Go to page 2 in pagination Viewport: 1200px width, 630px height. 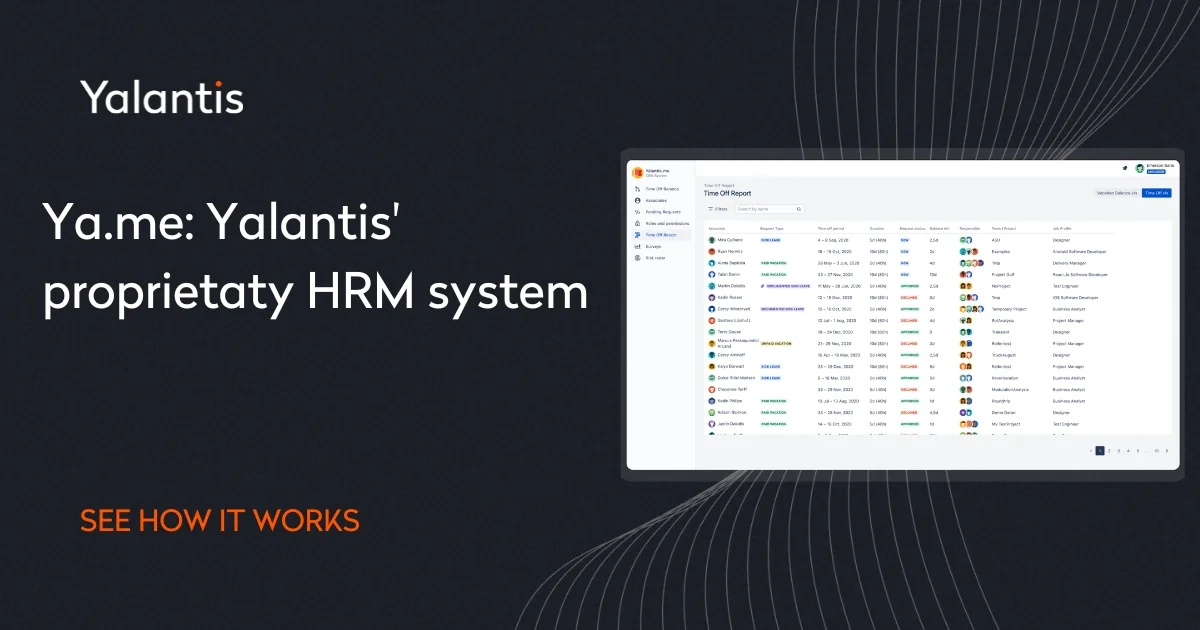point(1109,451)
